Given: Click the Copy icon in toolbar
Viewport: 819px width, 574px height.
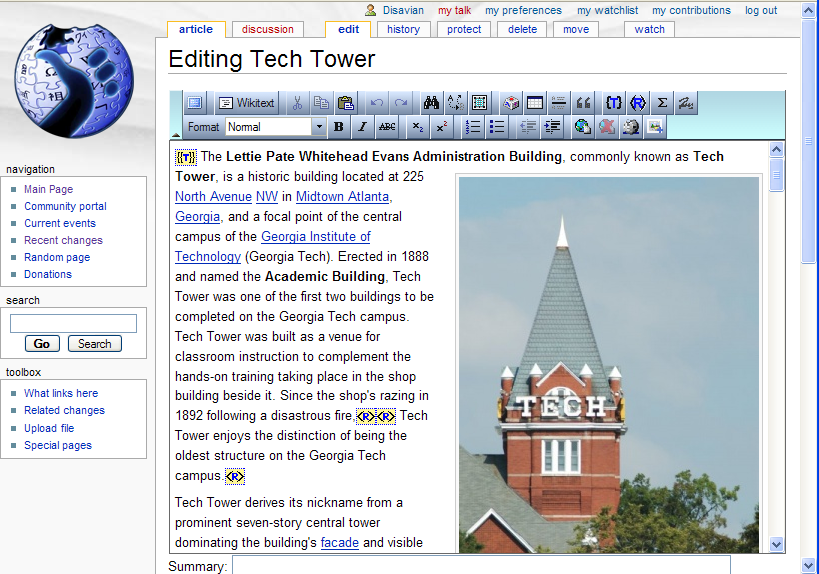Looking at the screenshot, I should 321,103.
